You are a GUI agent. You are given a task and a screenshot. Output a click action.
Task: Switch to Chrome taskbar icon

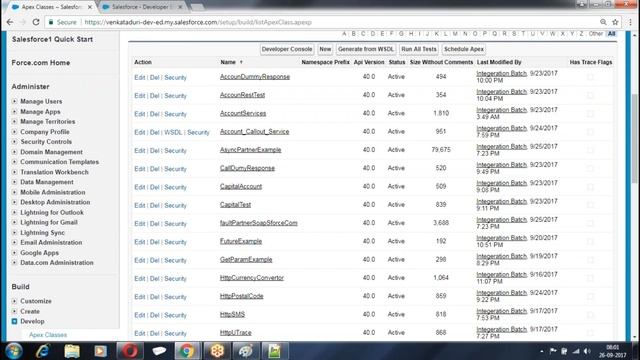tap(187, 351)
